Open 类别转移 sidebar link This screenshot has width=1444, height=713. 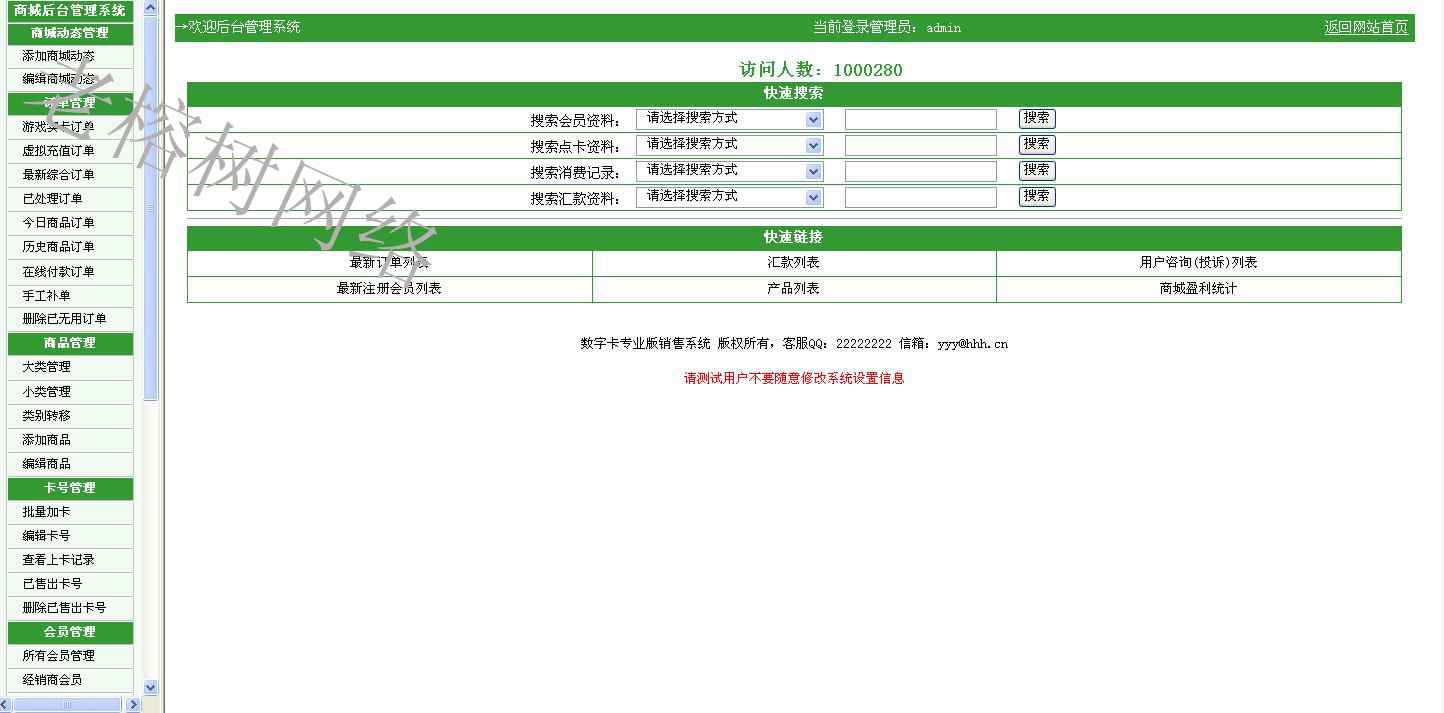click(47, 416)
